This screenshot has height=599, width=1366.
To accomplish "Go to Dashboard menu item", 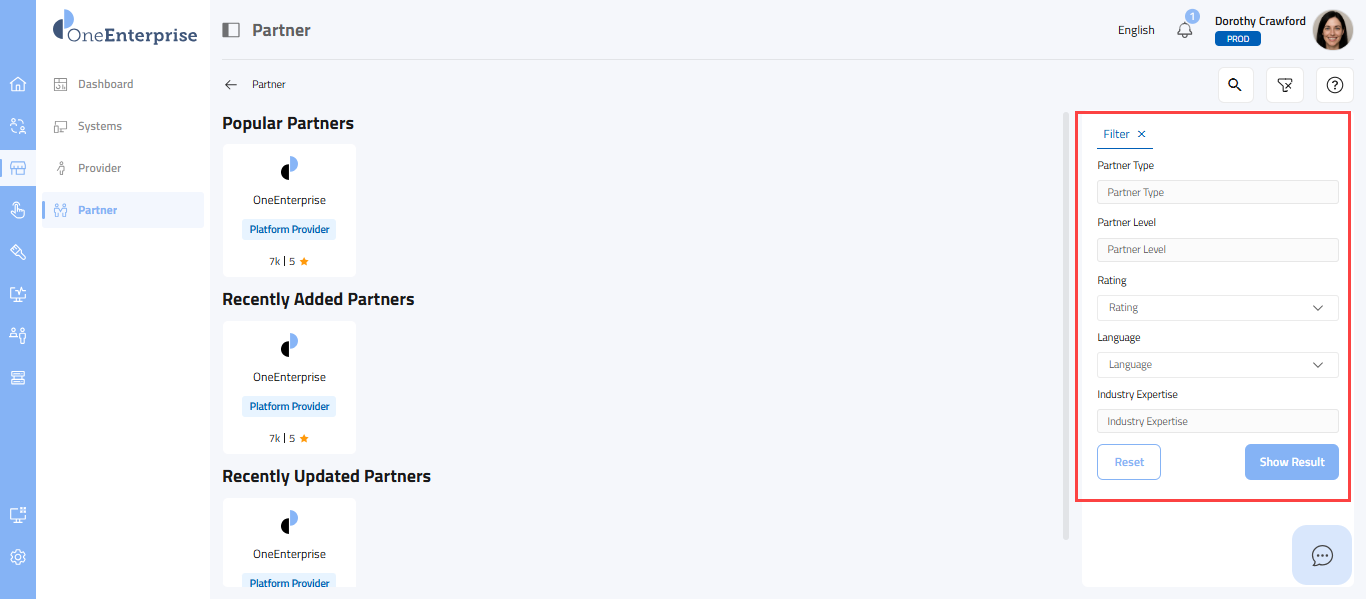I will click(105, 84).
